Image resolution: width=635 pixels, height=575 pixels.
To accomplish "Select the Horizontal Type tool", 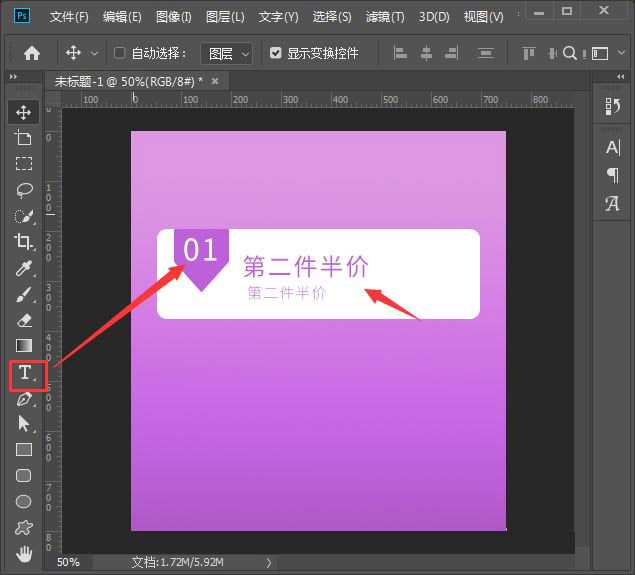I will pyautogui.click(x=24, y=373).
